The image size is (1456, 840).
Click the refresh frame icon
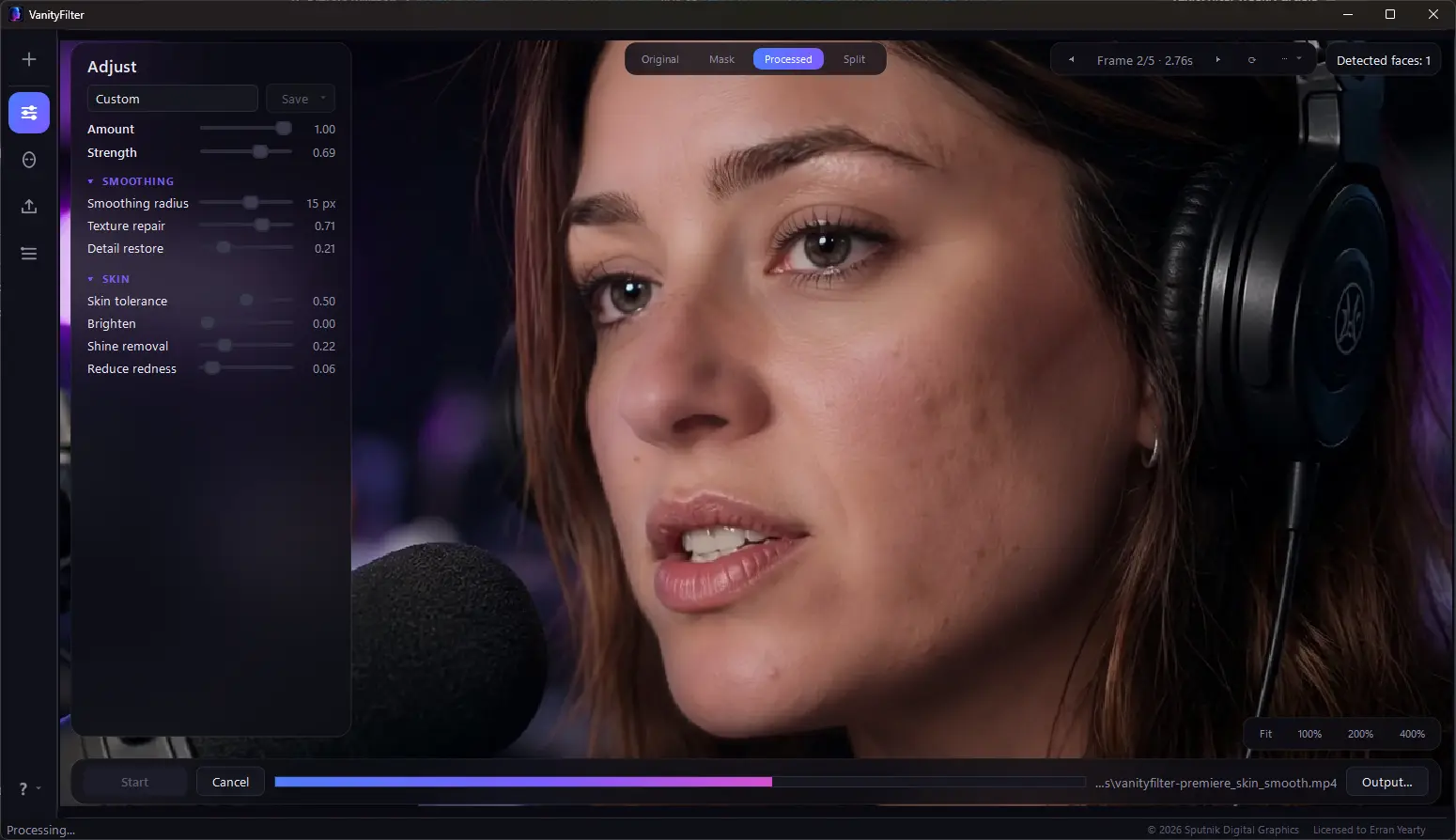pos(1251,60)
